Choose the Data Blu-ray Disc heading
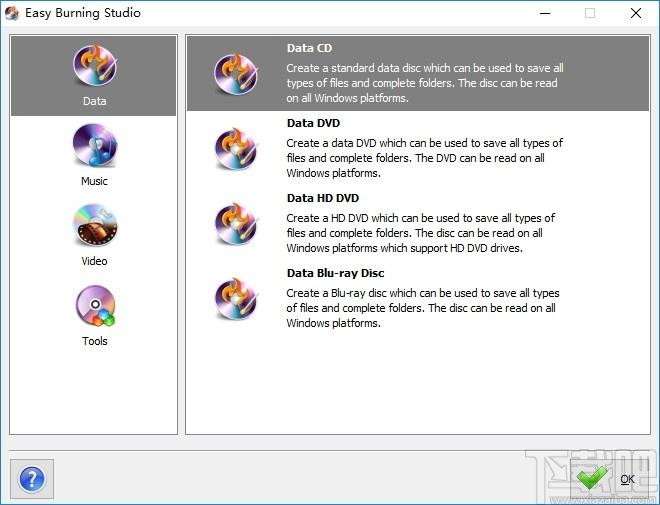Image resolution: width=660 pixels, height=505 pixels. 335,273
